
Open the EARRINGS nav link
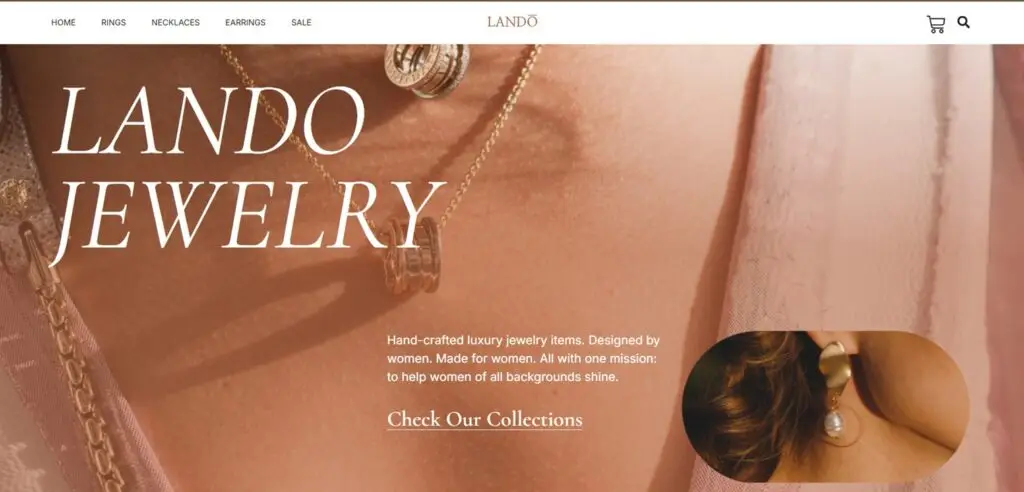click(x=246, y=22)
